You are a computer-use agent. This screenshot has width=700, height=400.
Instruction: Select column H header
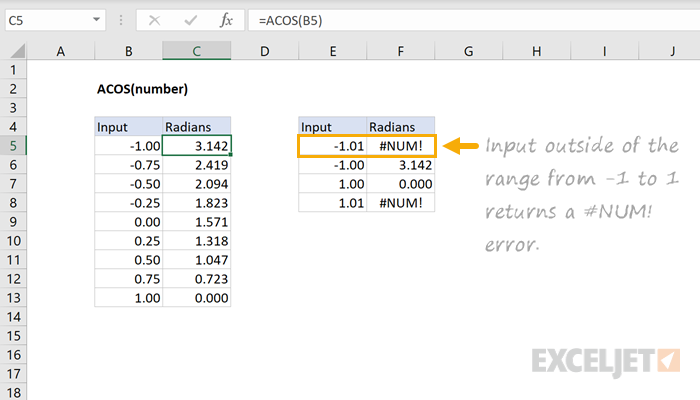point(537,51)
